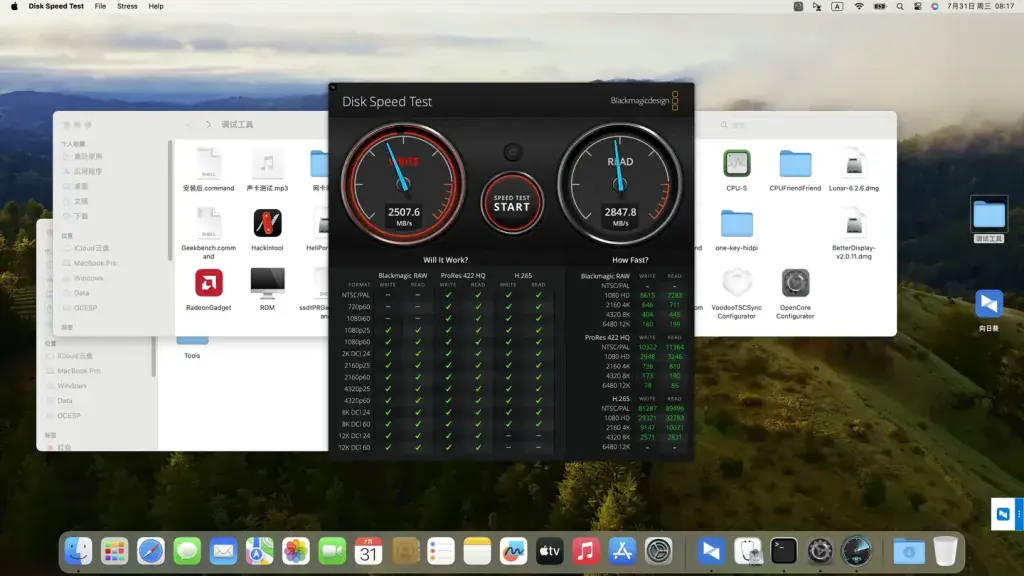Image resolution: width=1024 pixels, height=576 pixels.
Task: Open the File menu
Action: pyautogui.click(x=100, y=7)
